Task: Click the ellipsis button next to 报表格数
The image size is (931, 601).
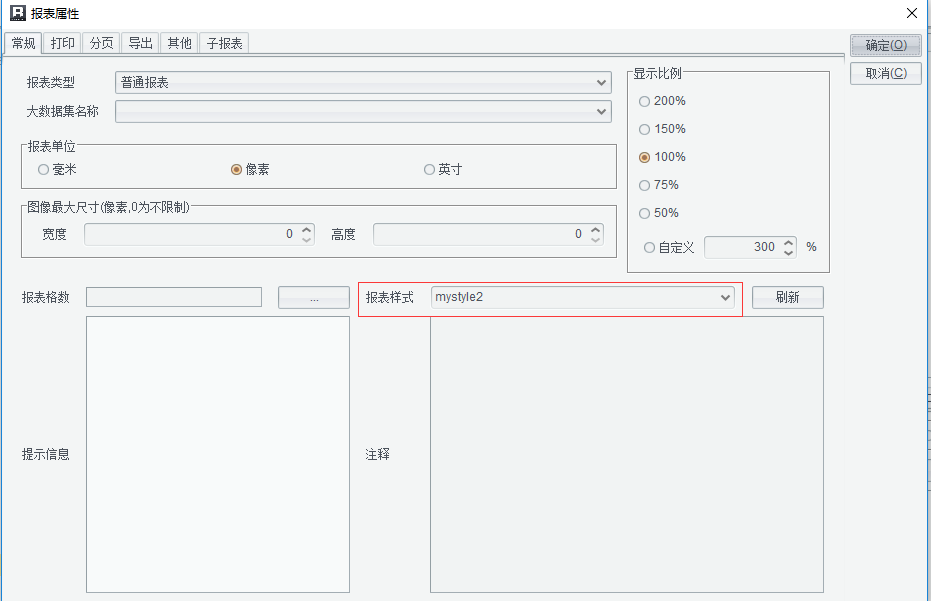Action: coord(313,298)
